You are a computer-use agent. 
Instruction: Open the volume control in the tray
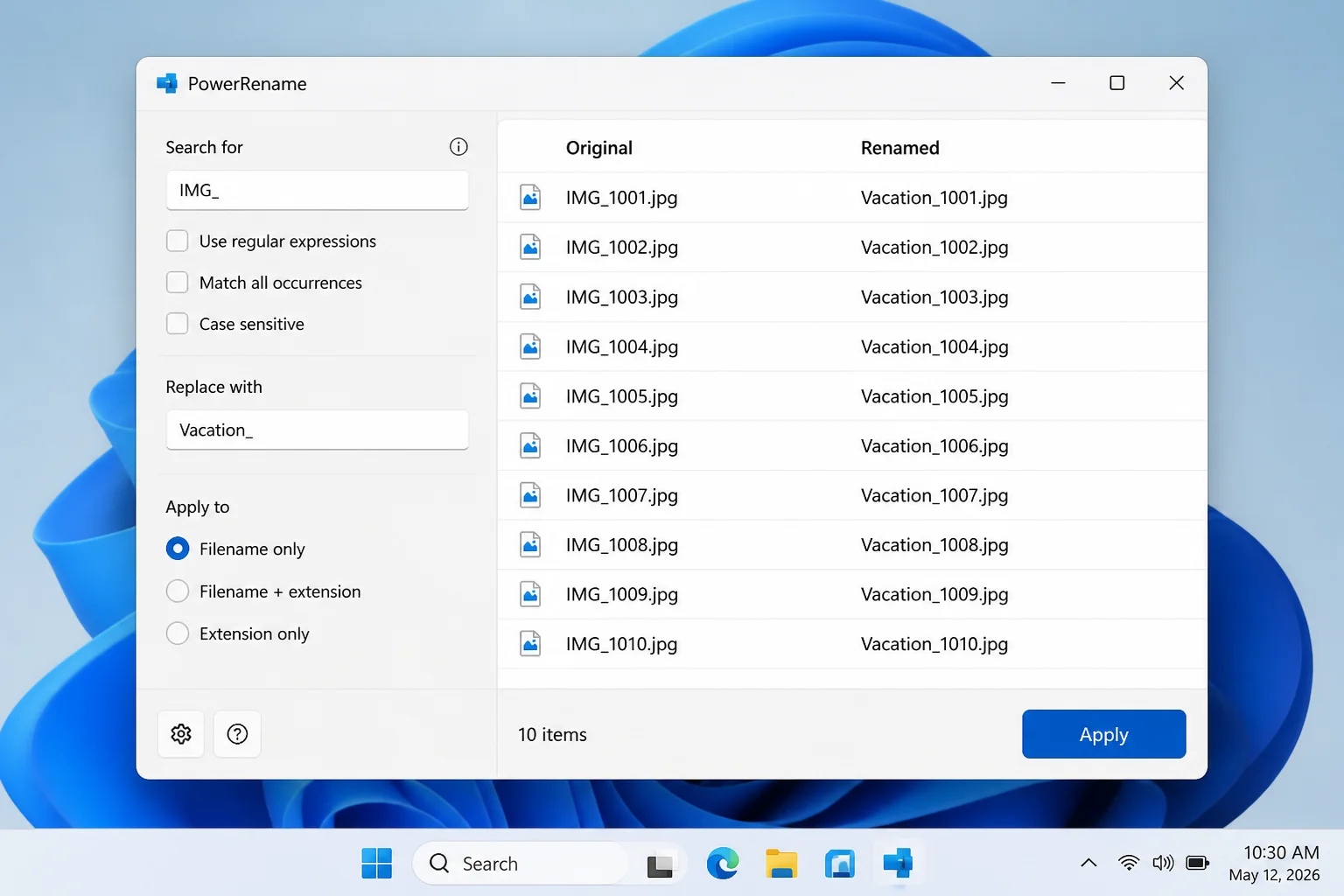1163,864
